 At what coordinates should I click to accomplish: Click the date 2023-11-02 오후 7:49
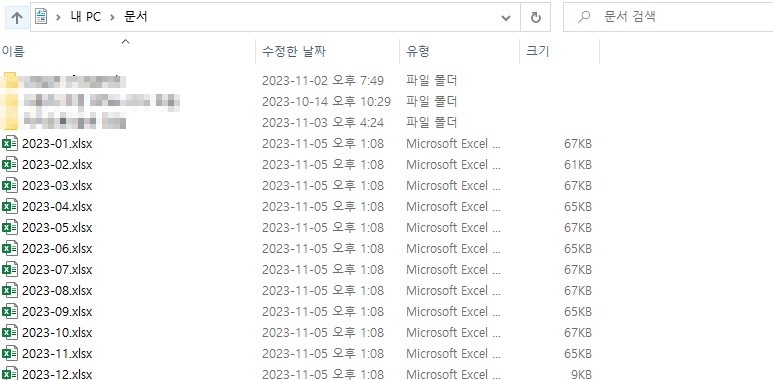323,80
